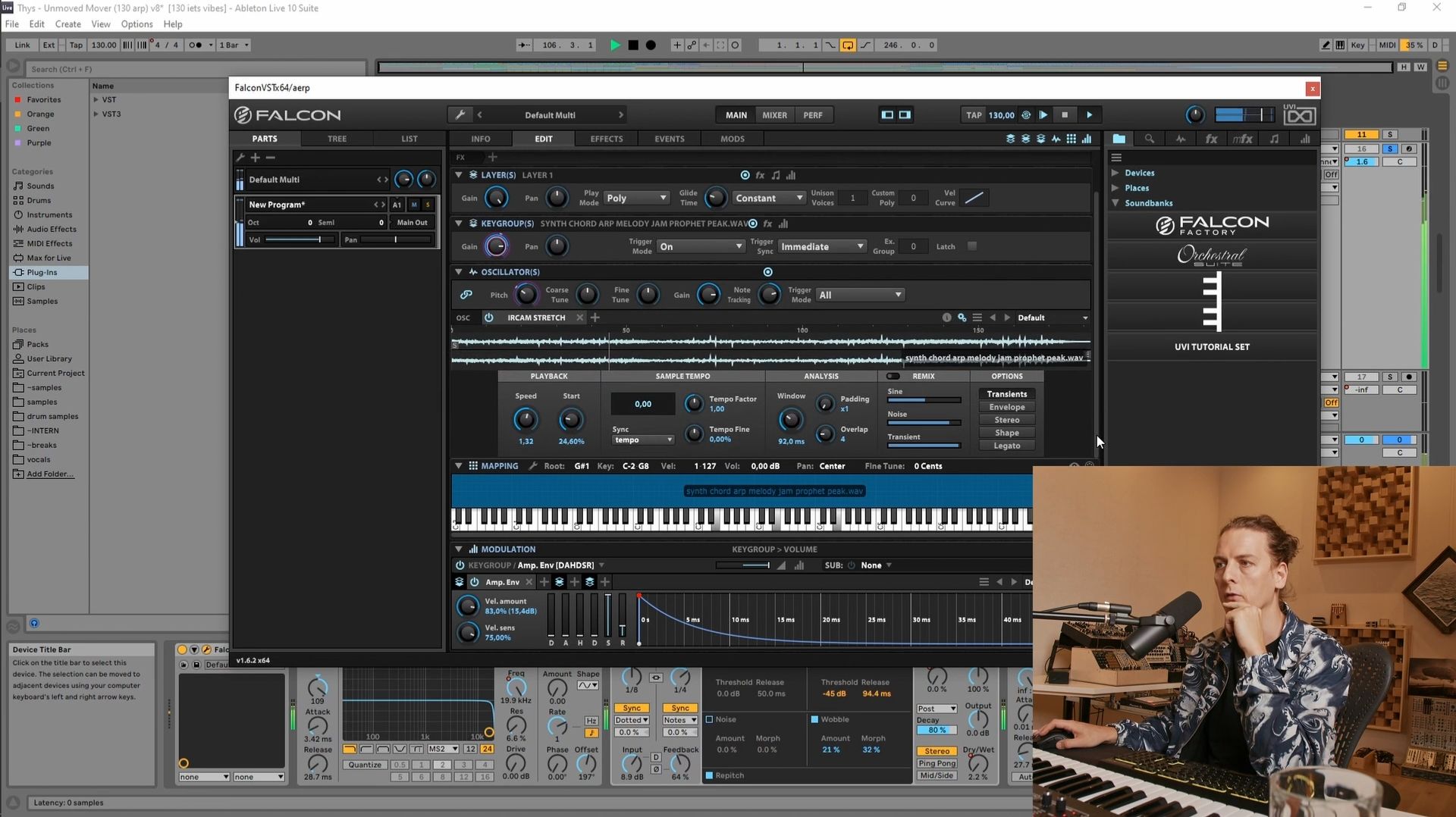Open the search tab in the Falcon browser
The height and width of the screenshot is (817, 1456).
(x=1150, y=139)
